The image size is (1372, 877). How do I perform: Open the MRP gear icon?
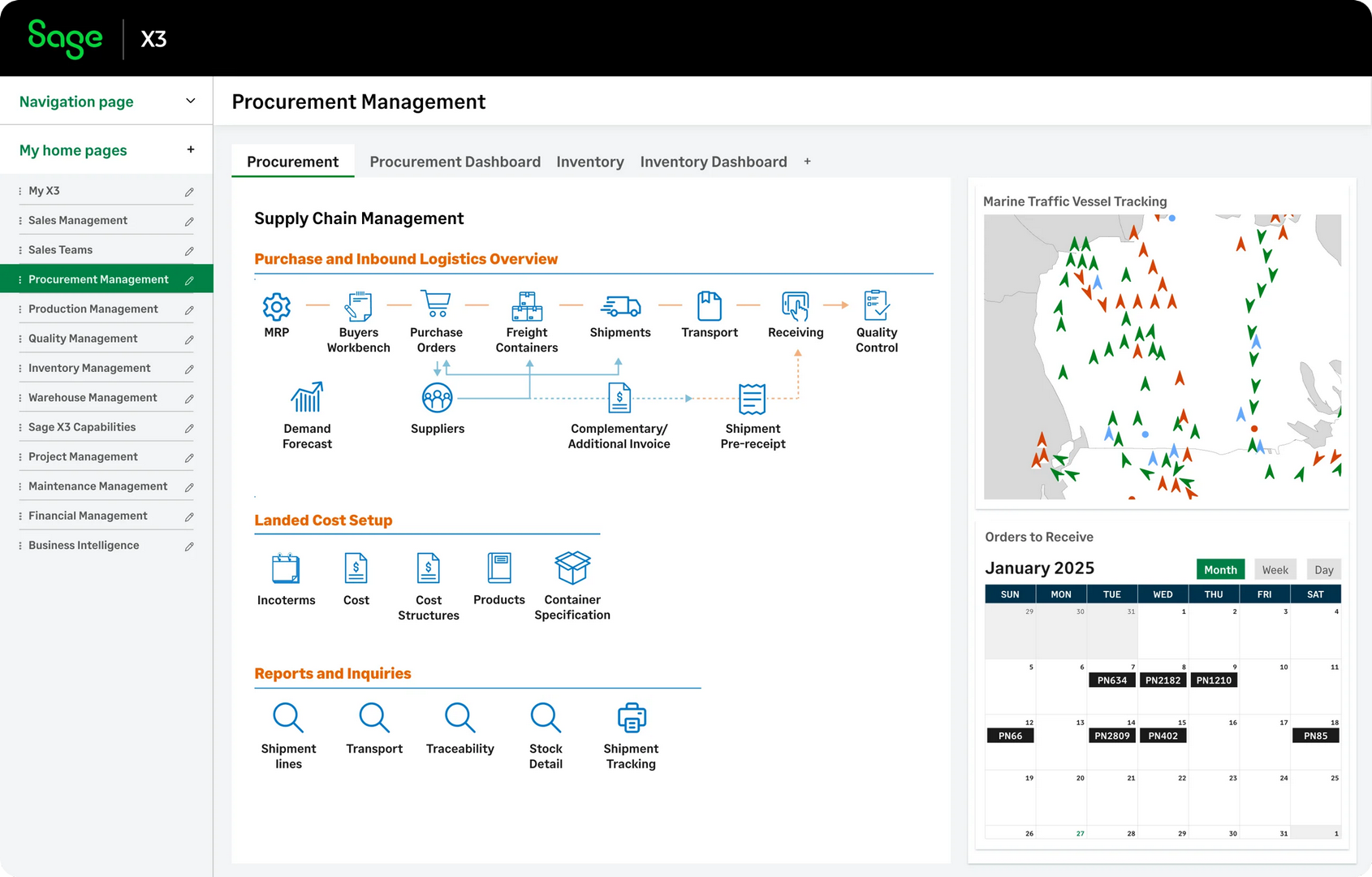pos(277,306)
